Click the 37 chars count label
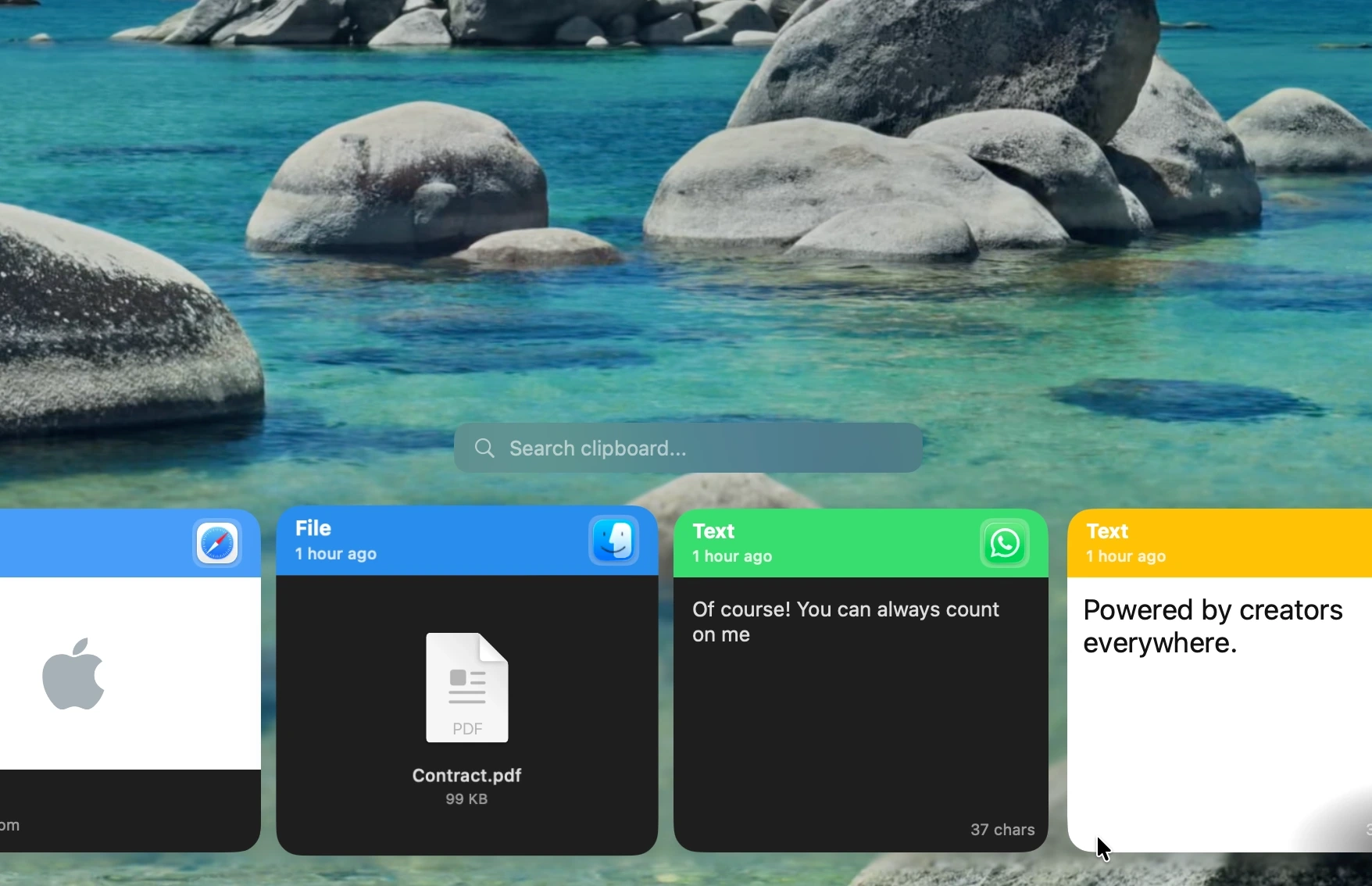The height and width of the screenshot is (886, 1372). [1003, 830]
